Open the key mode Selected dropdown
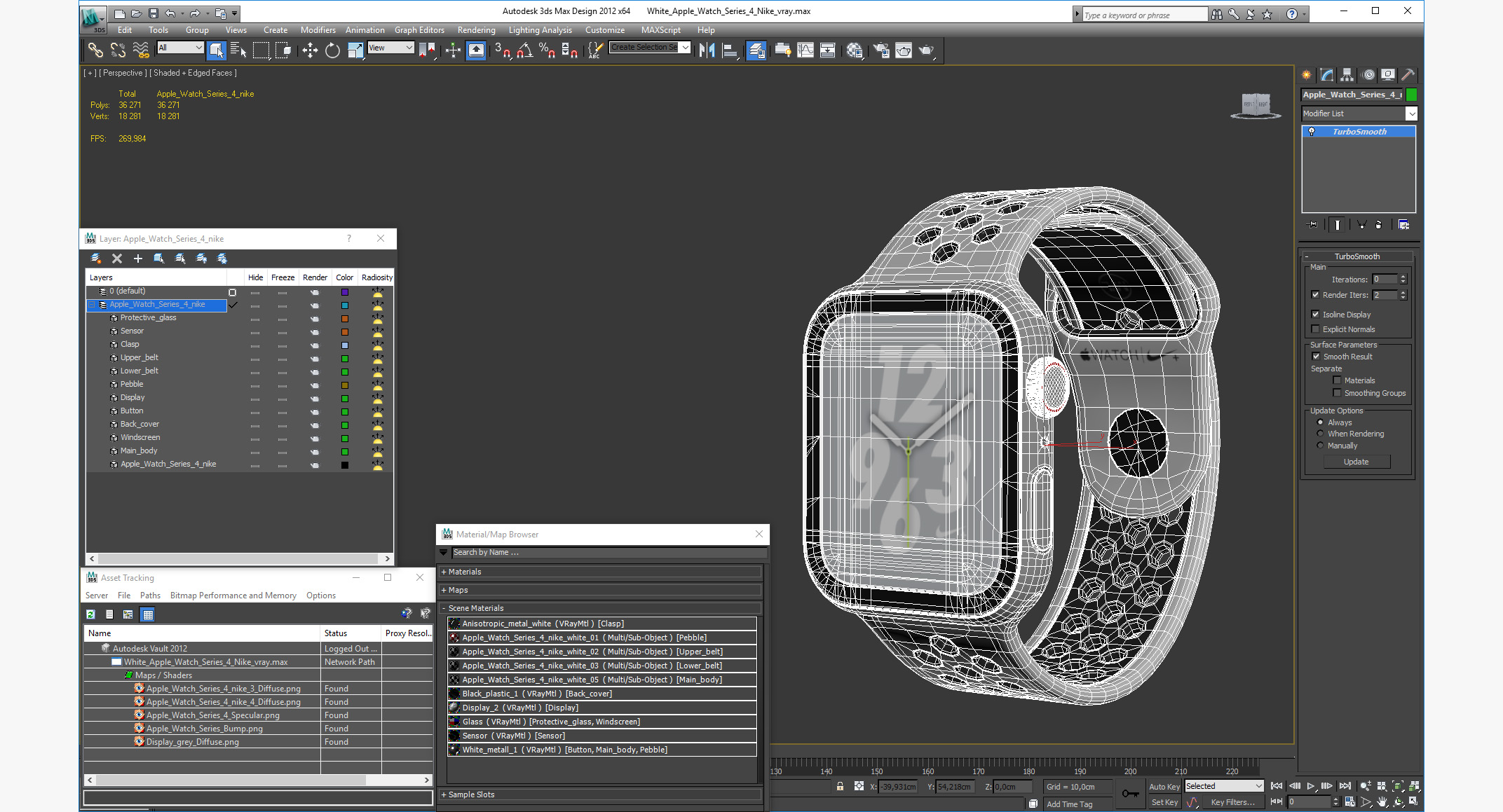This screenshot has height=812, width=1503. point(1224,786)
